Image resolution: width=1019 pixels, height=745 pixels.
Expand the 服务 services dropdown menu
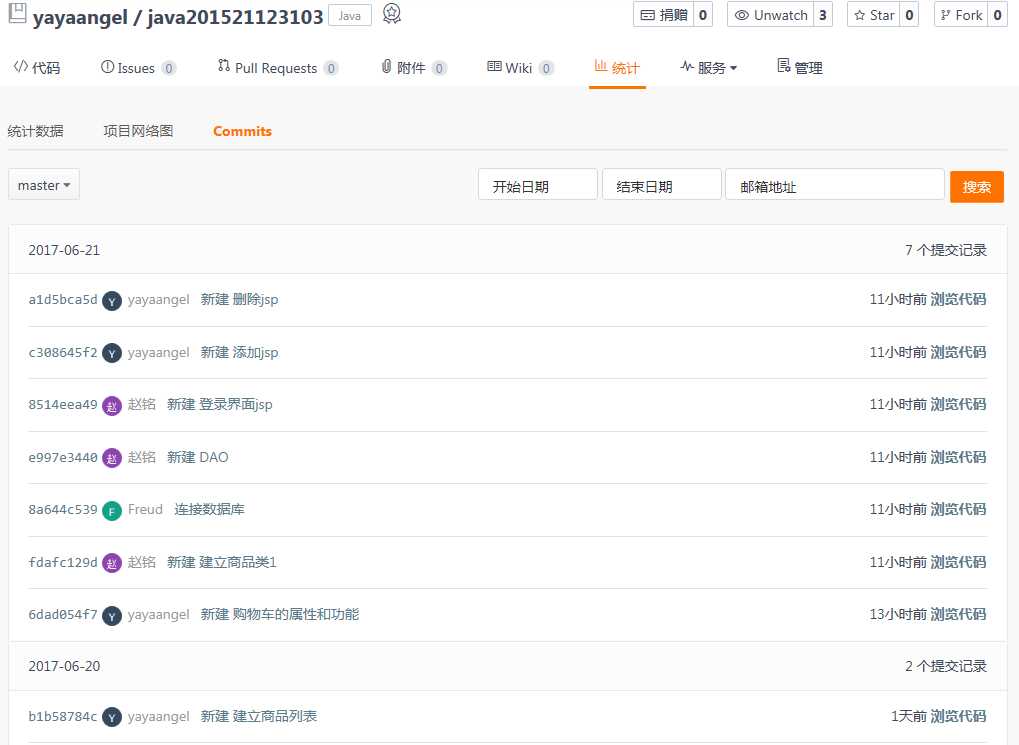(708, 68)
